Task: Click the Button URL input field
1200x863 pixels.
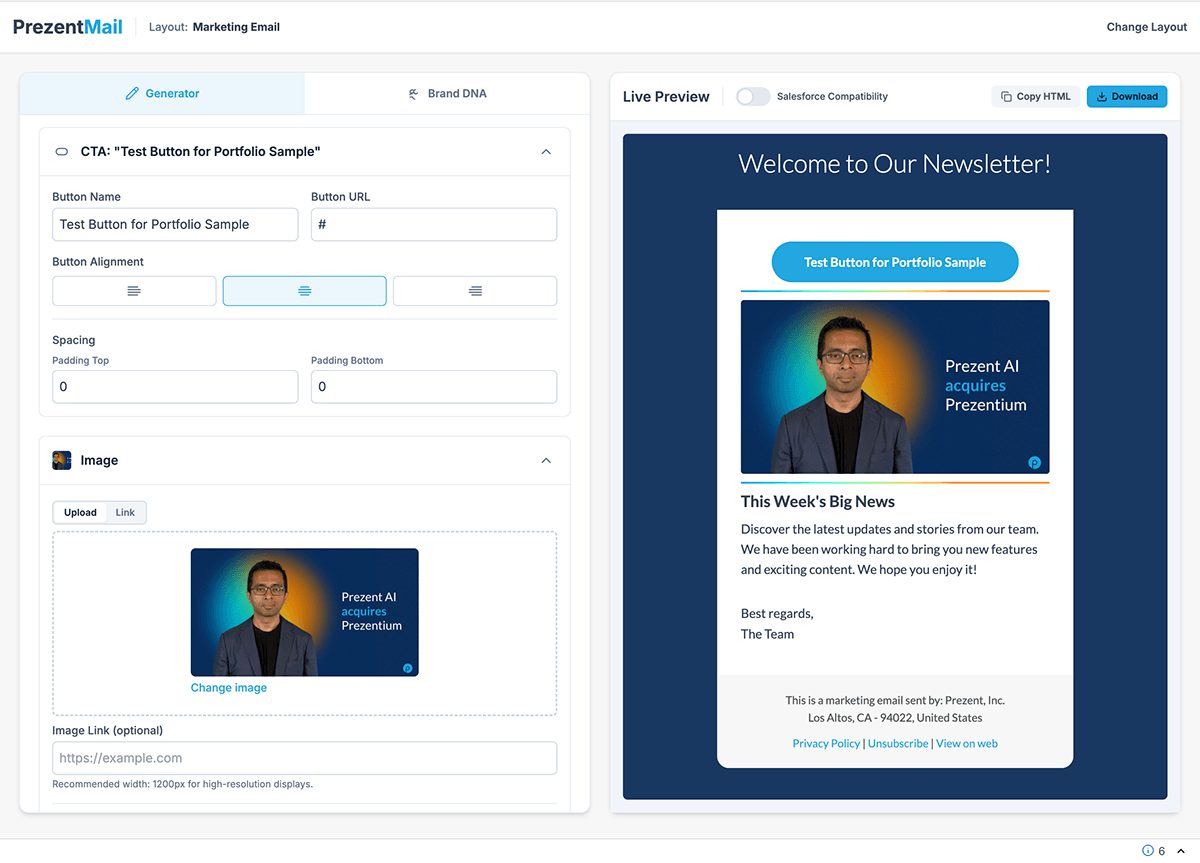Action: click(x=434, y=224)
